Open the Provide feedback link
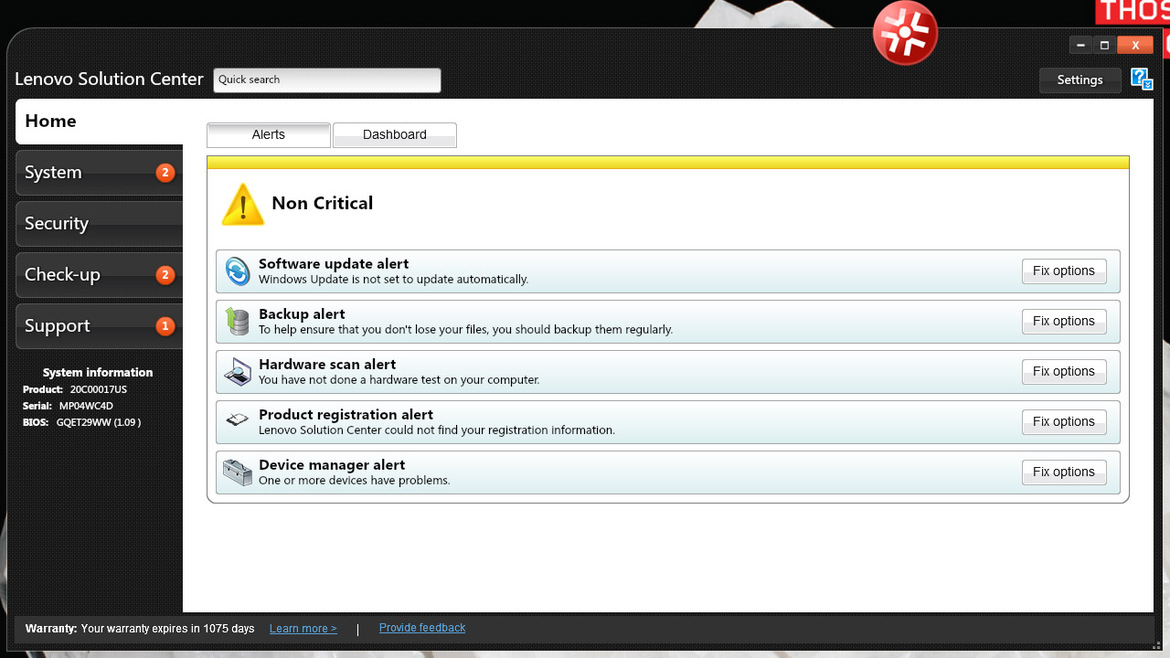The height and width of the screenshot is (658, 1170). coord(422,628)
